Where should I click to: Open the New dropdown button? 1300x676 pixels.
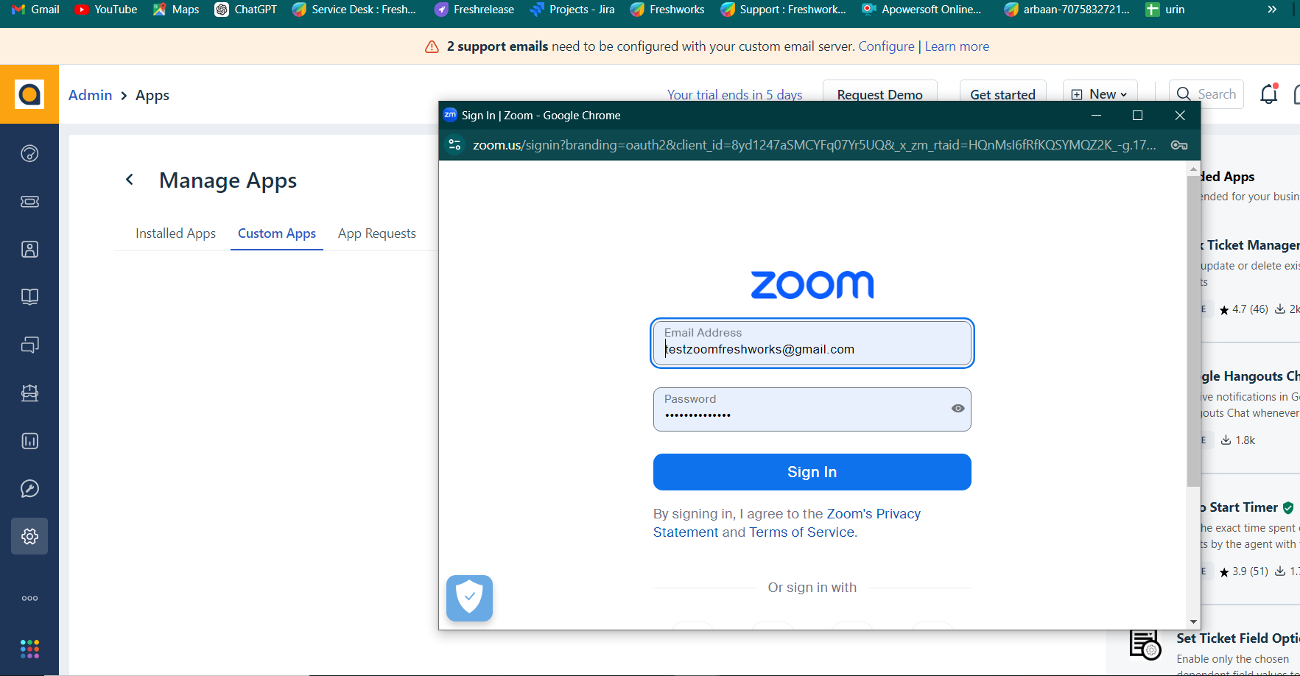(1100, 94)
